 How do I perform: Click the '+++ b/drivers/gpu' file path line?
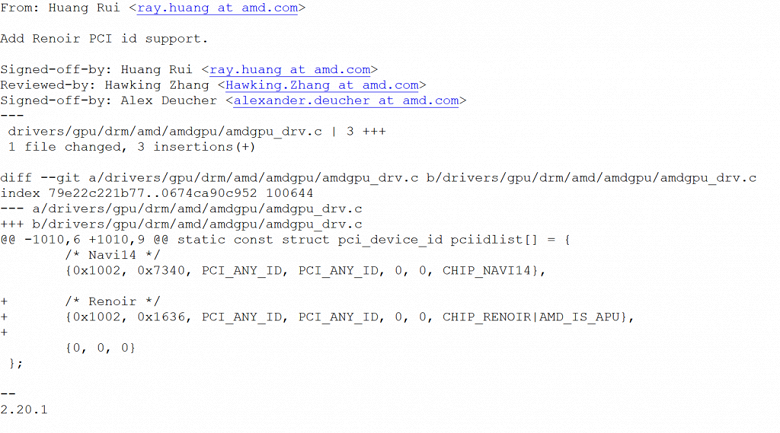(x=181, y=224)
